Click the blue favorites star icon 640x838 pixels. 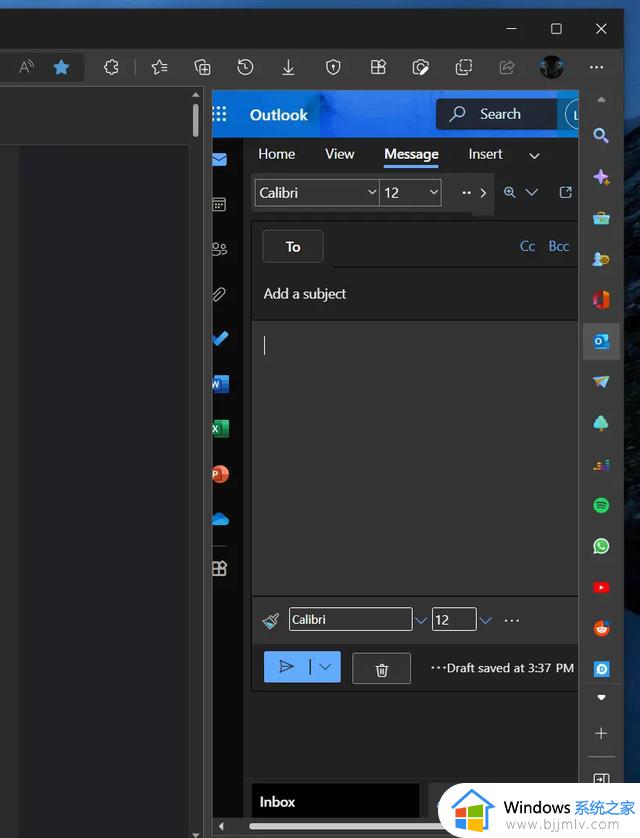point(61,67)
